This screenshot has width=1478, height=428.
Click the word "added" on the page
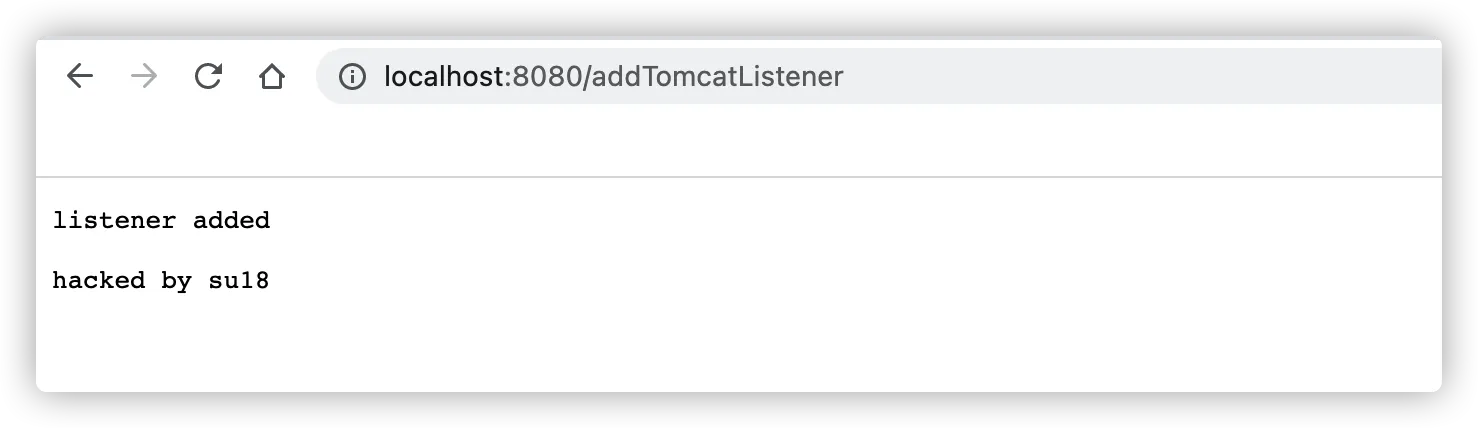[x=231, y=220]
